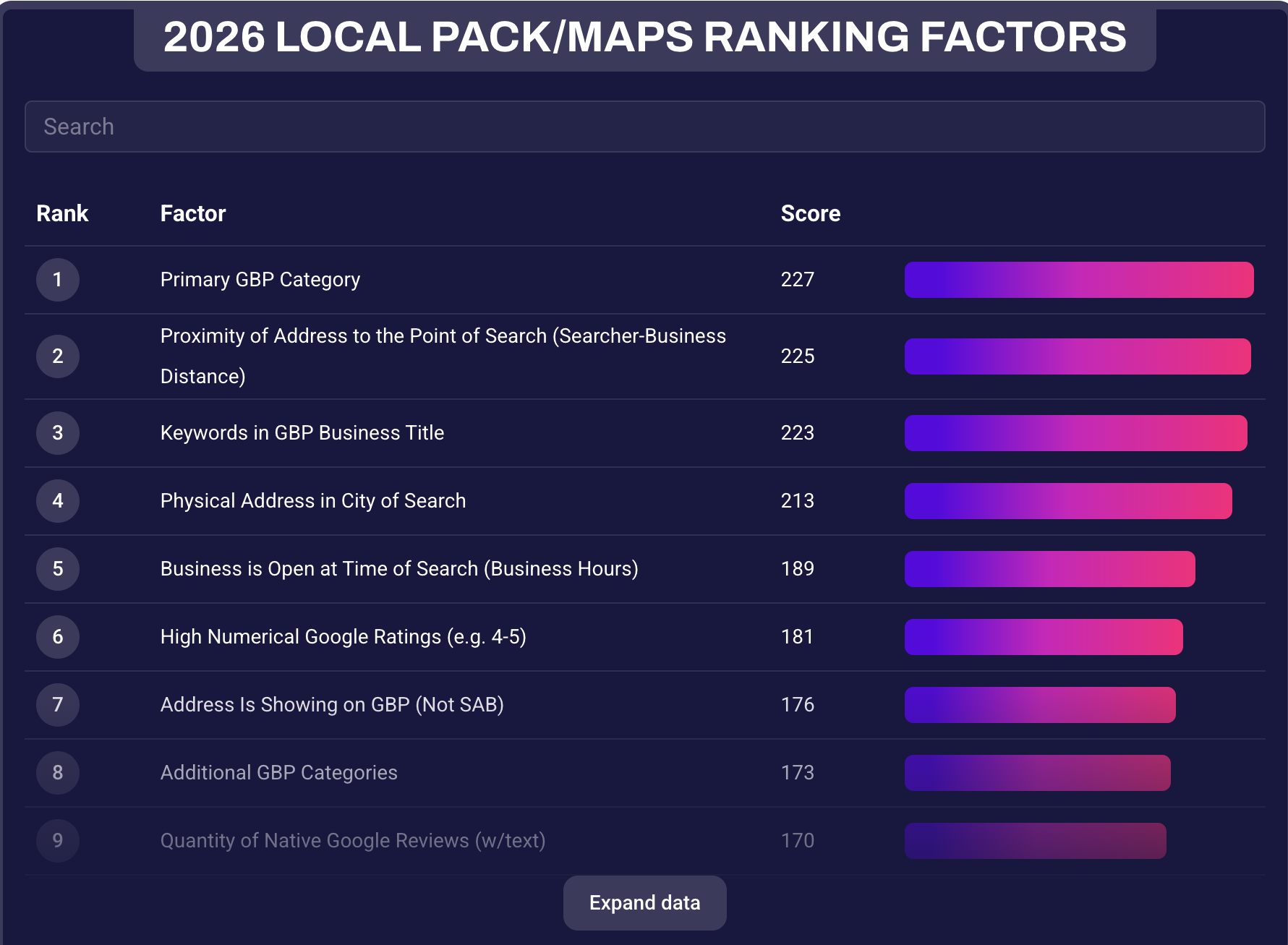The width and height of the screenshot is (1288, 945).
Task: Click rank badge number 5
Action: [58, 569]
